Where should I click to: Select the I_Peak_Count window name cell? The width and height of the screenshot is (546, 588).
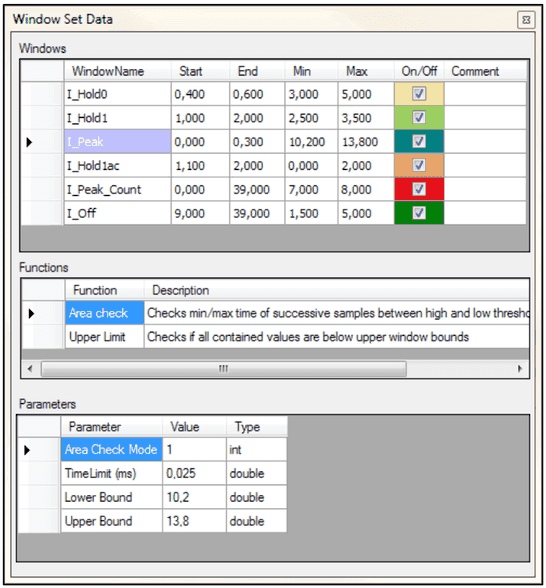117,189
